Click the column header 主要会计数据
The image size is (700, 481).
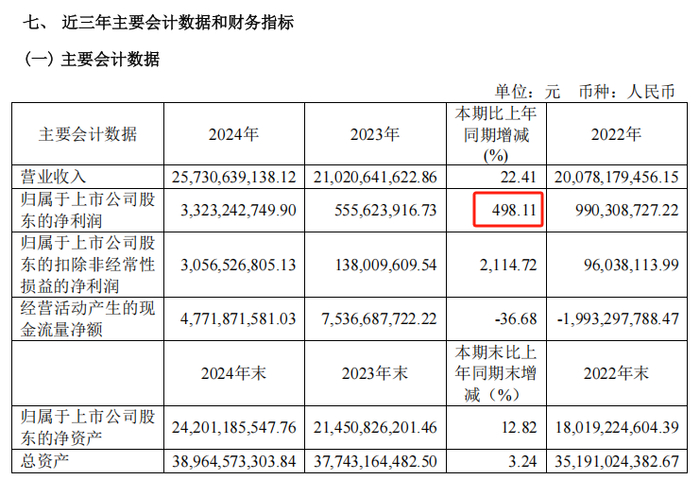point(88,134)
